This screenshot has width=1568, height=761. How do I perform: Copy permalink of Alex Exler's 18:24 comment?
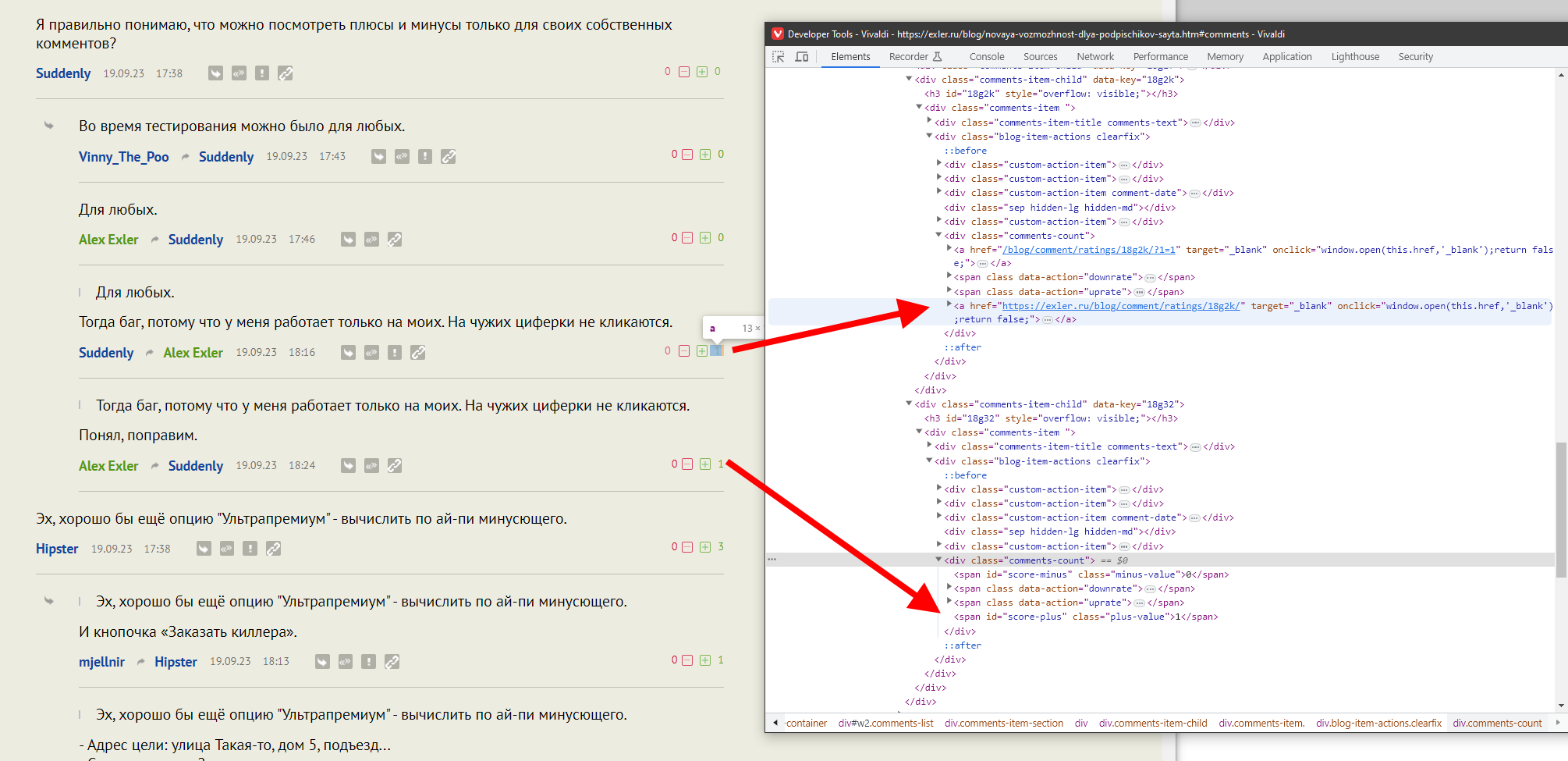click(x=395, y=466)
